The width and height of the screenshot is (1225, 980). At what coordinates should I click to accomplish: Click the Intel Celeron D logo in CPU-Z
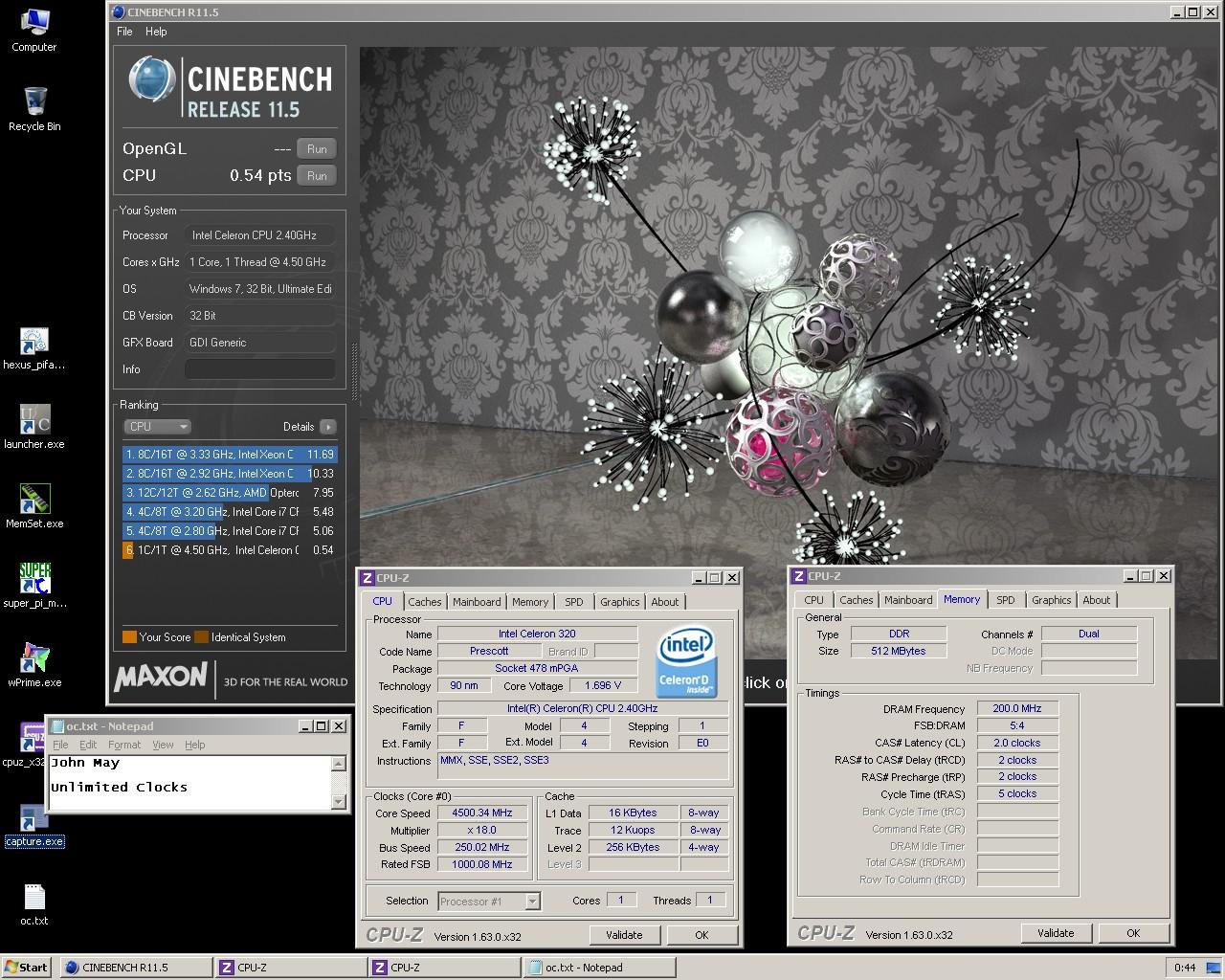(685, 661)
